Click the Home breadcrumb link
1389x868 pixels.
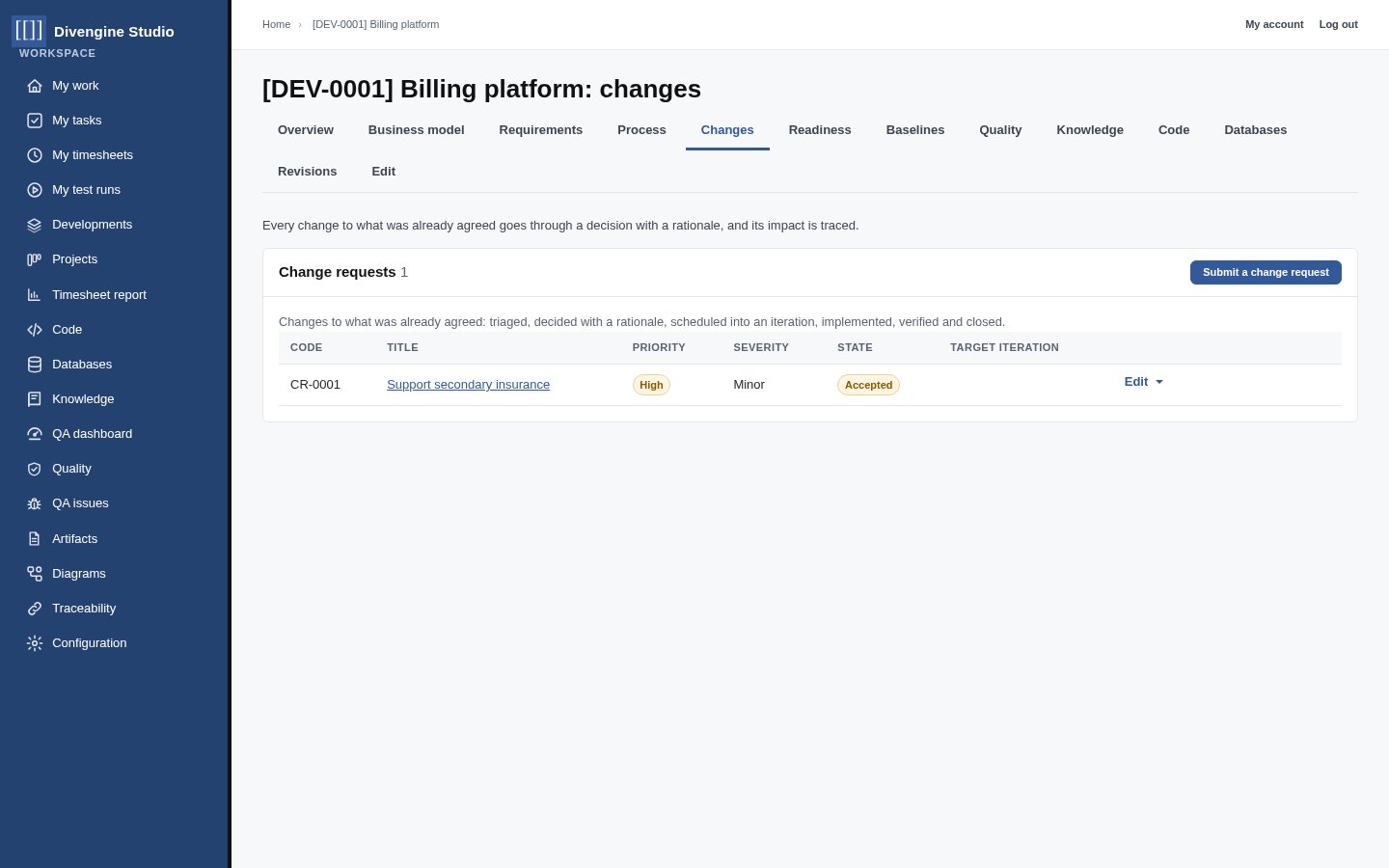click(x=276, y=24)
